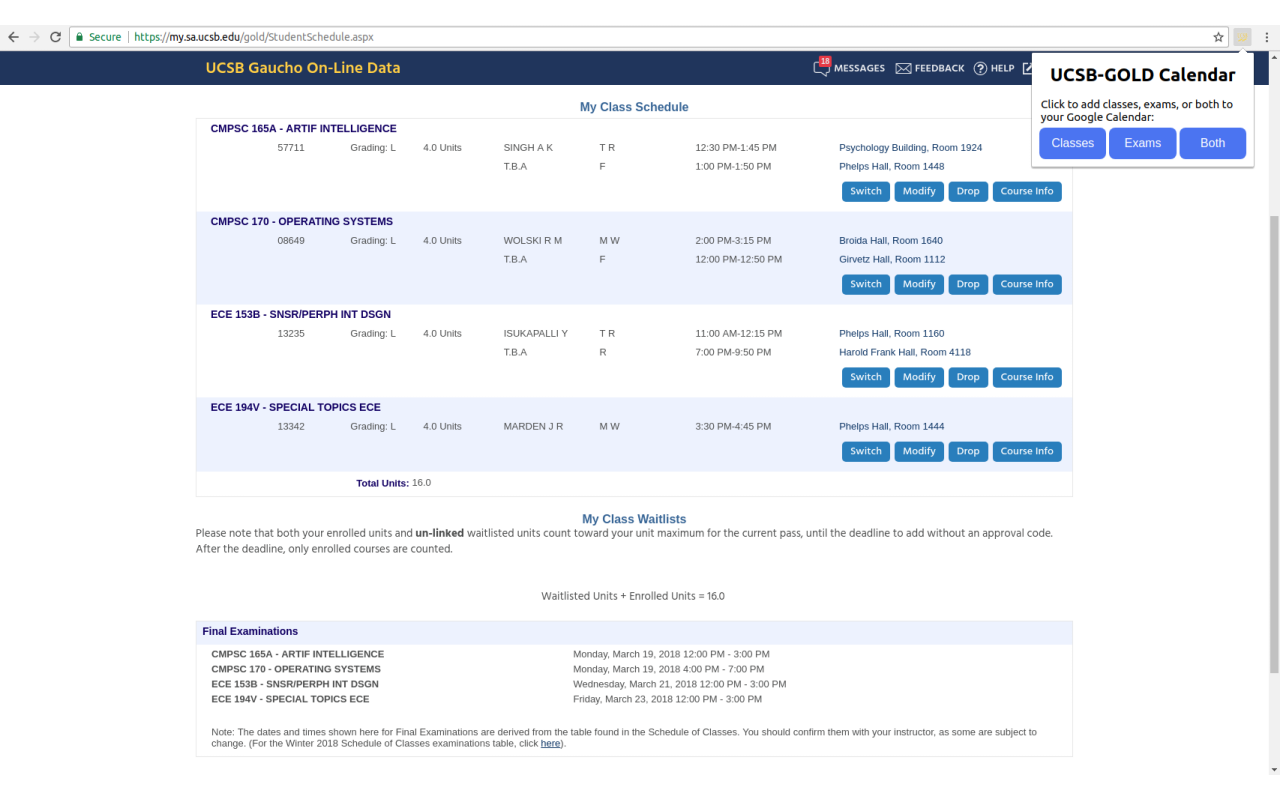Click the green Secure padlock icon
The image size is (1280, 800).
tap(78, 37)
